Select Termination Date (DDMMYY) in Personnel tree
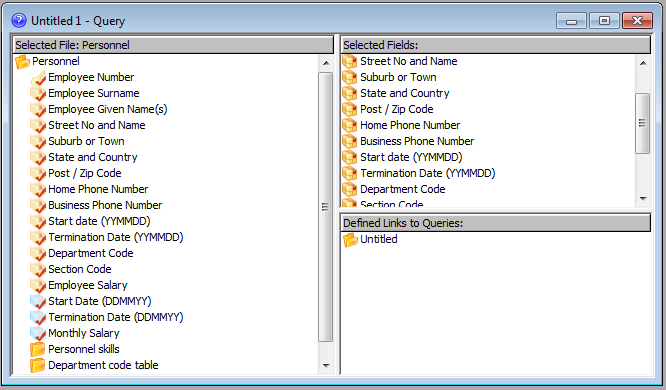Screen dimensions: 666x390 tap(116, 317)
